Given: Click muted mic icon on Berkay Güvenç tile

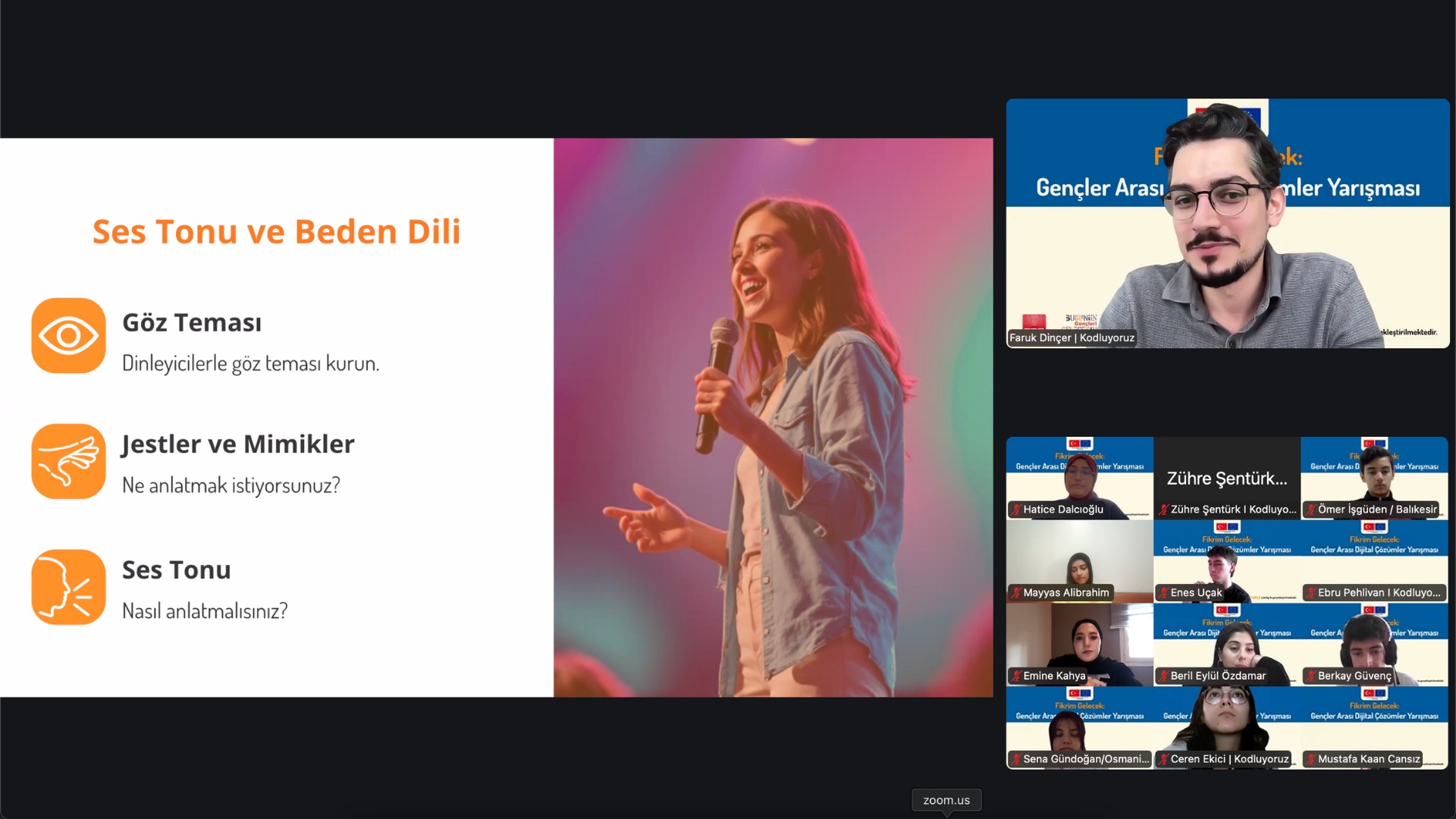Looking at the screenshot, I should 1310,676.
